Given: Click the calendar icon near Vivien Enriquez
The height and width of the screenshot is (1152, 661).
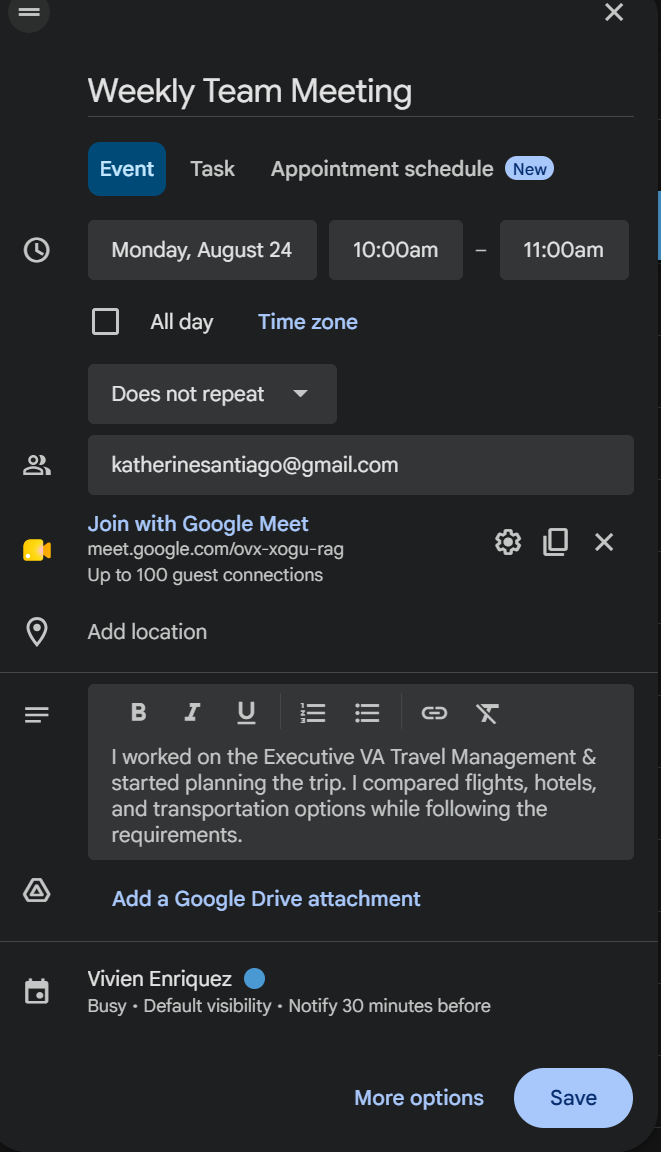Looking at the screenshot, I should [37, 991].
